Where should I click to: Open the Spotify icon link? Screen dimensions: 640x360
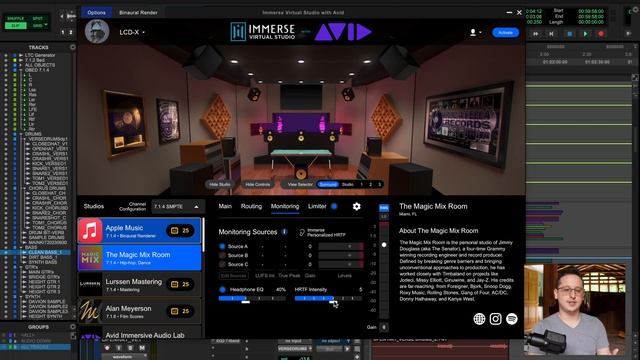(x=512, y=319)
